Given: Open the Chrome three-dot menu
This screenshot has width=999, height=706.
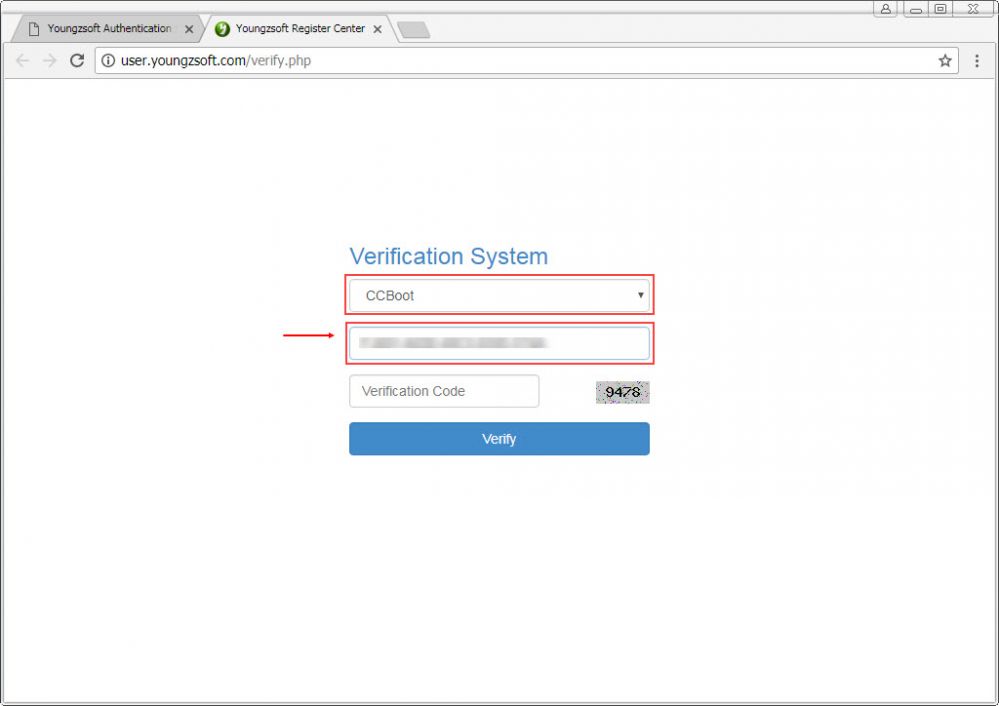Looking at the screenshot, I should [x=977, y=61].
